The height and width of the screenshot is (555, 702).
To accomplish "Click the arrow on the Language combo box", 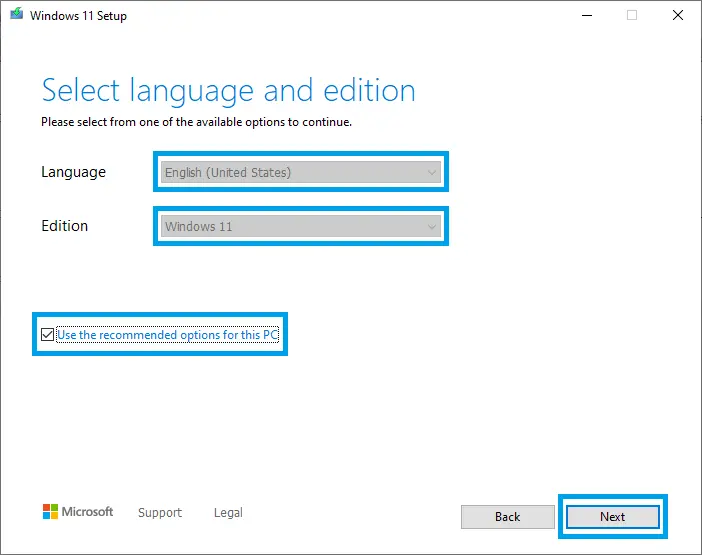I will click(432, 172).
